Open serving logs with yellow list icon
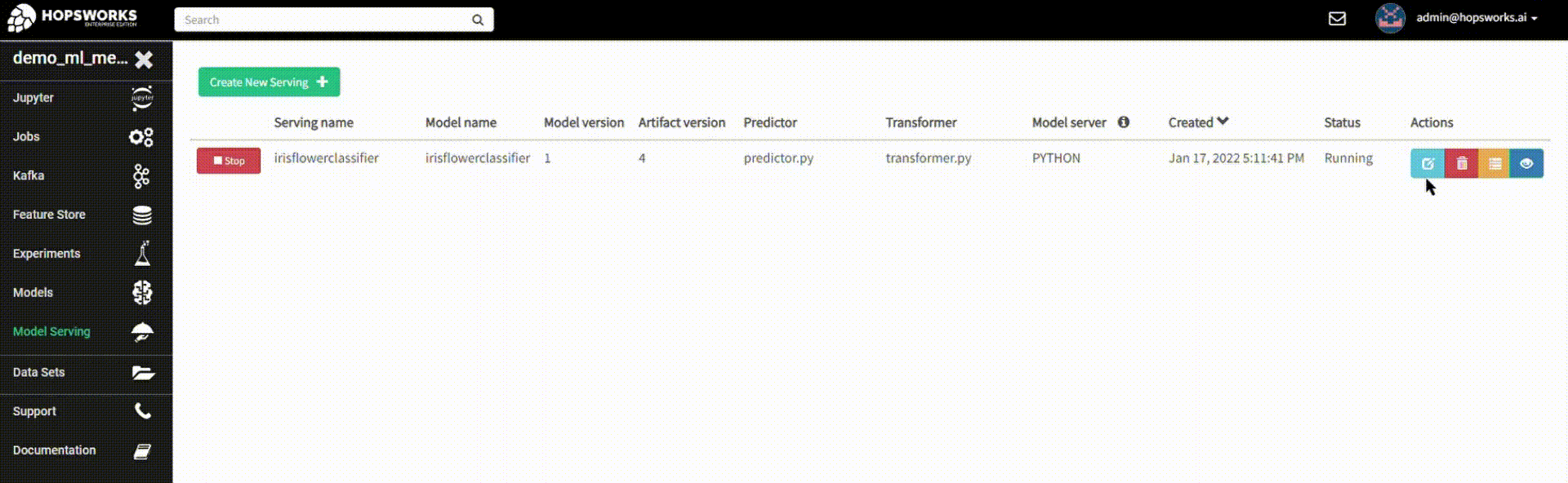This screenshot has width=1568, height=483. (1494, 163)
